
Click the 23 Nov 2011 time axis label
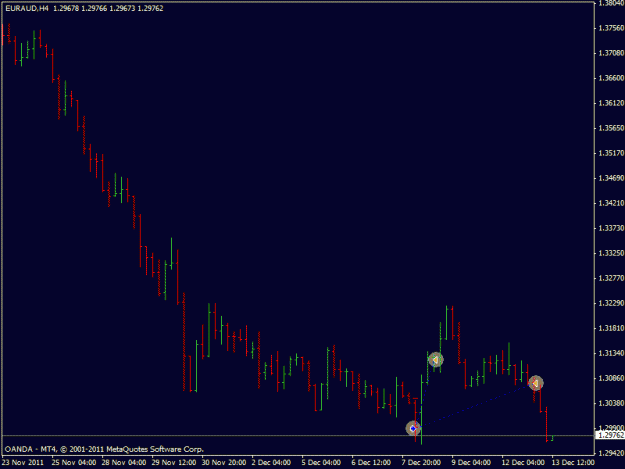(x=23, y=463)
